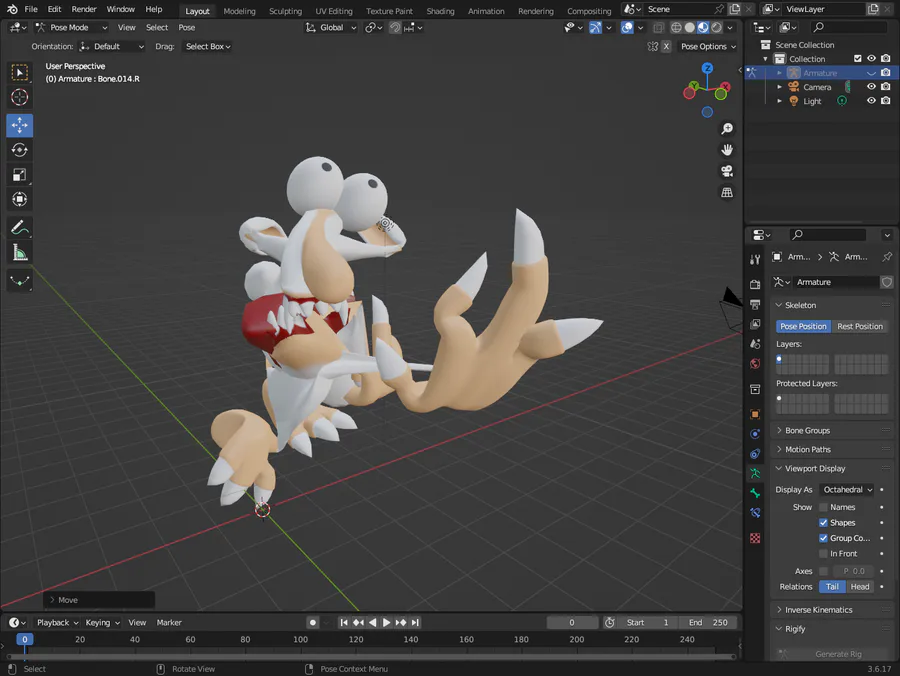Open the Scene properties tab
Viewport: 900px width, 676px height.
[x=755, y=344]
